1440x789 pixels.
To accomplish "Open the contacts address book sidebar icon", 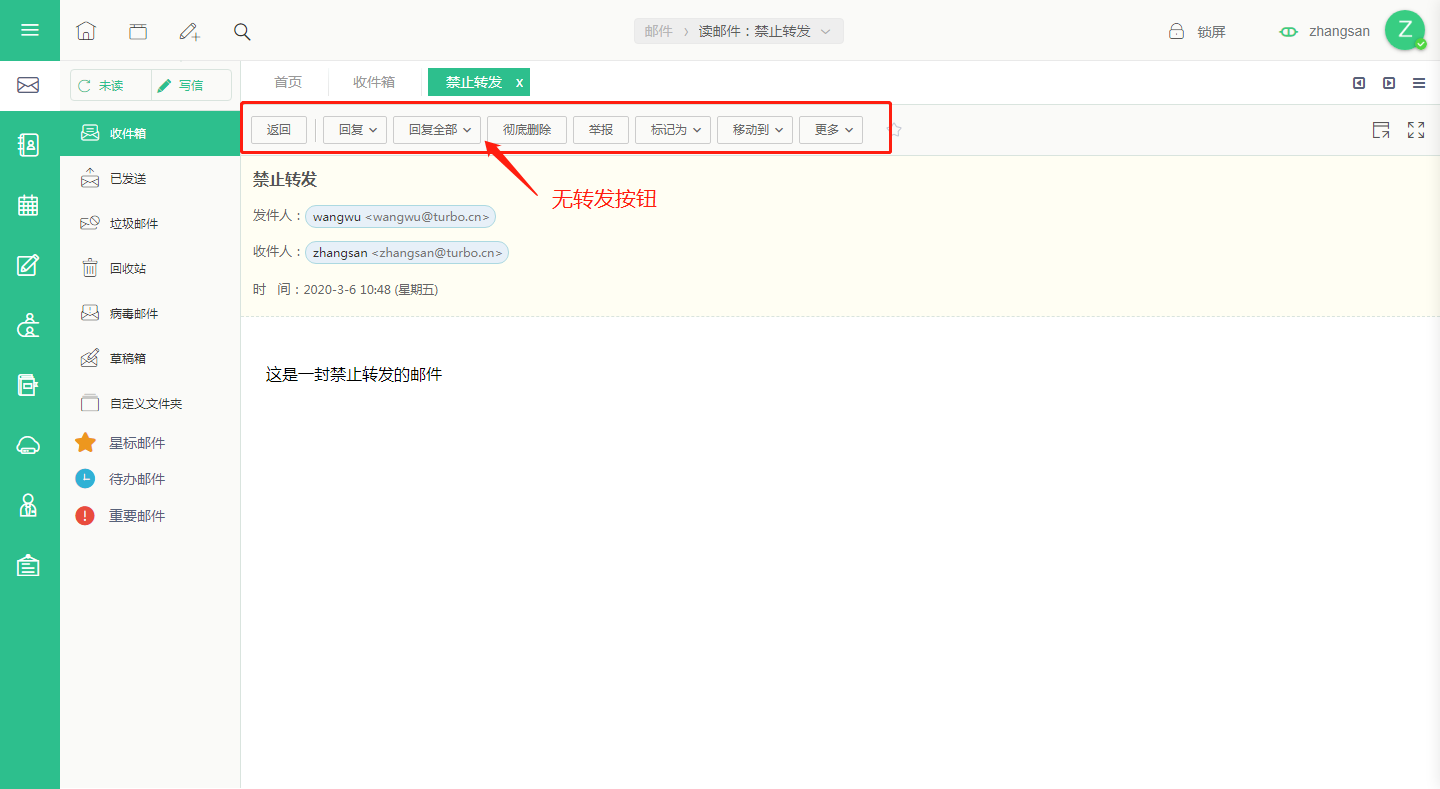I will click(28, 145).
